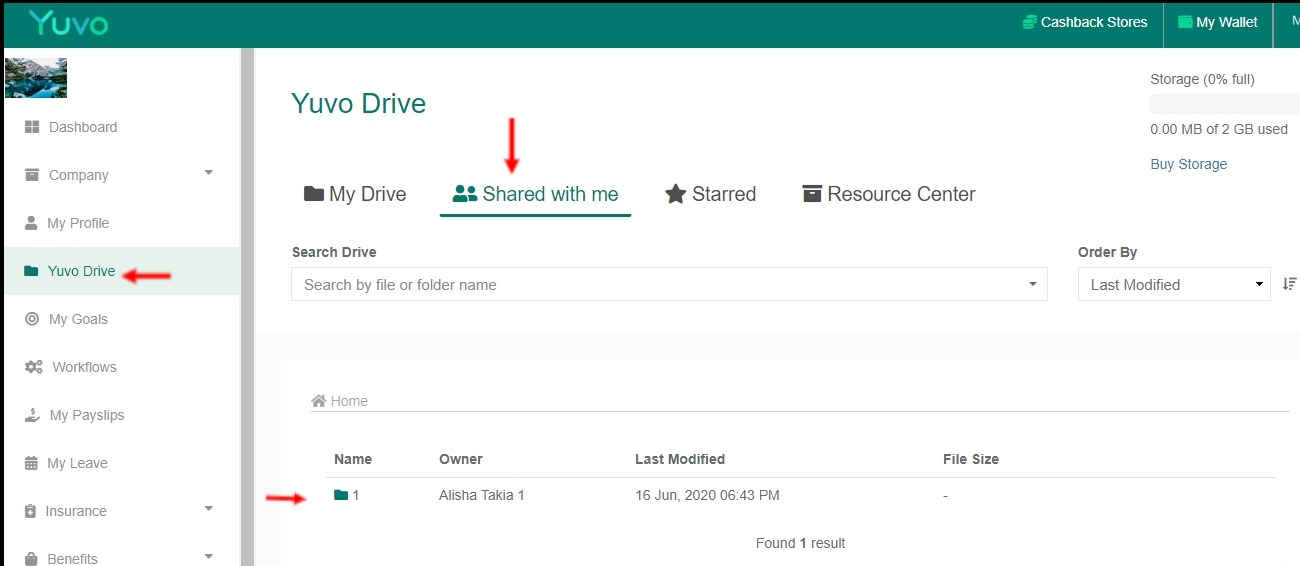
Task: Click the Benefits bag icon
Action: point(31,559)
